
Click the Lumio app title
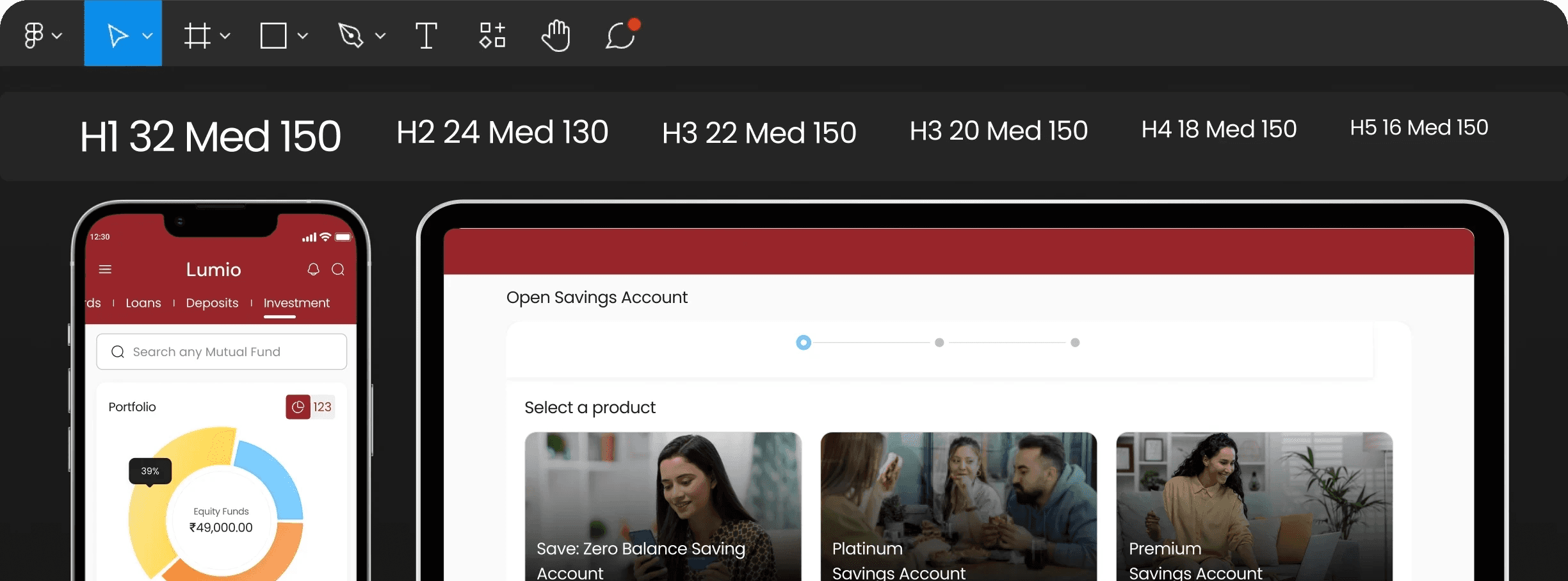pos(213,270)
